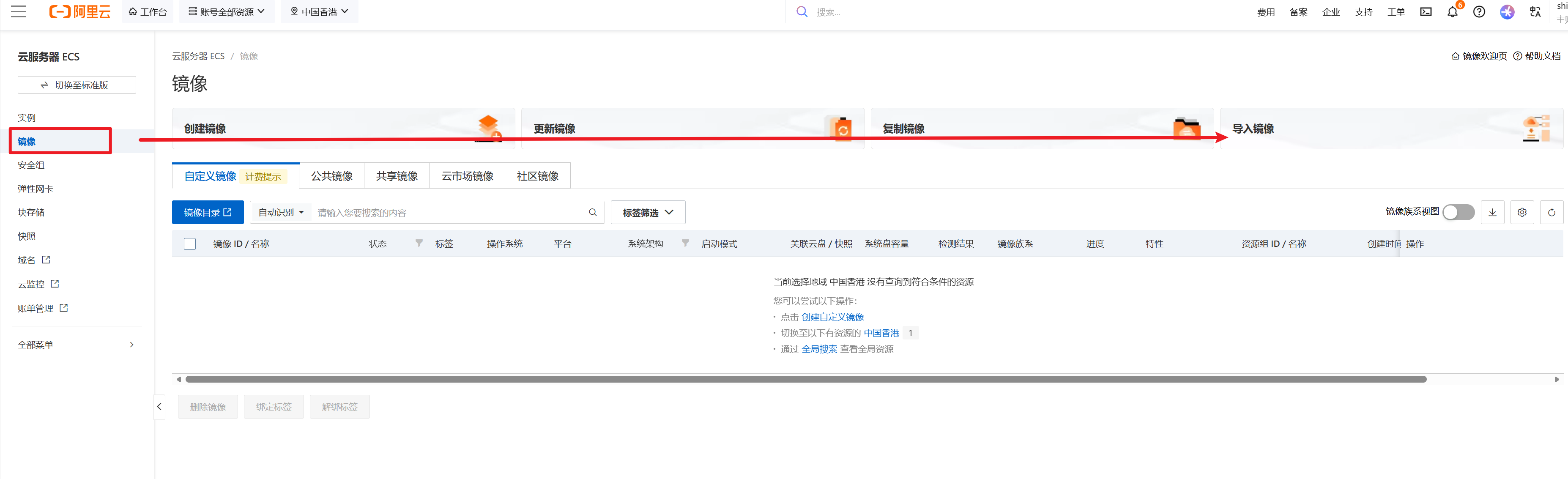Click the 状态 column filter icon
The width and height of the screenshot is (1568, 479).
(419, 244)
